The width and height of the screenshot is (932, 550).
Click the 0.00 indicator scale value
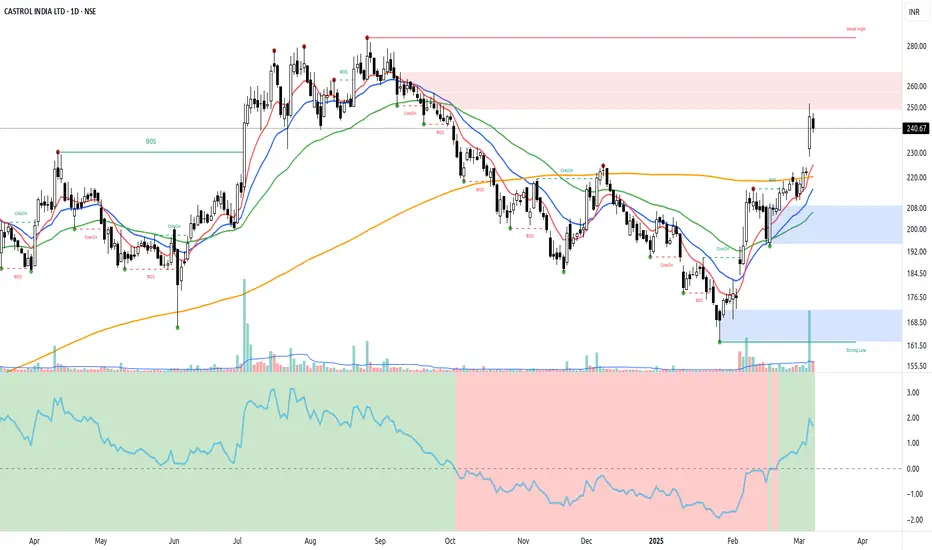914,469
